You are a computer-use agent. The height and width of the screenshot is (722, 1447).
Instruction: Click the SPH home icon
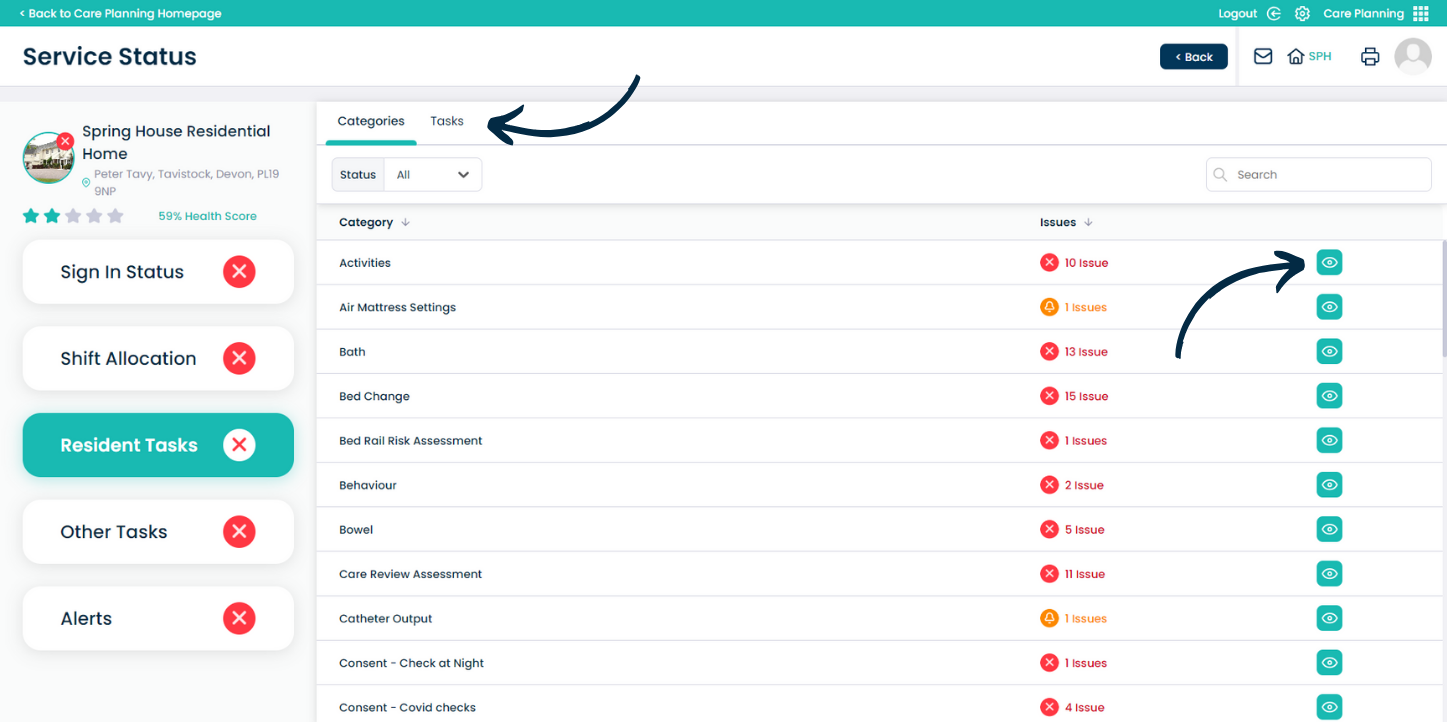pyautogui.click(x=1296, y=57)
